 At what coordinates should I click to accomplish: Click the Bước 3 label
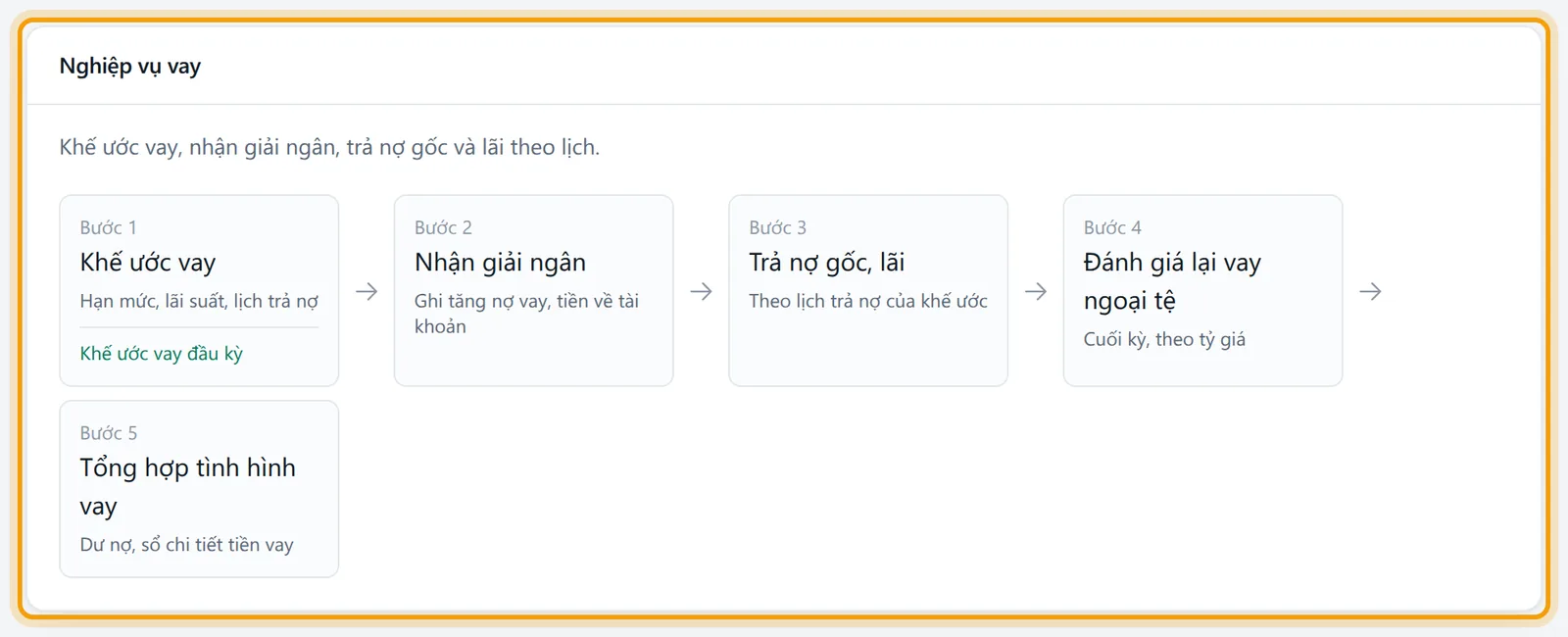tap(778, 227)
